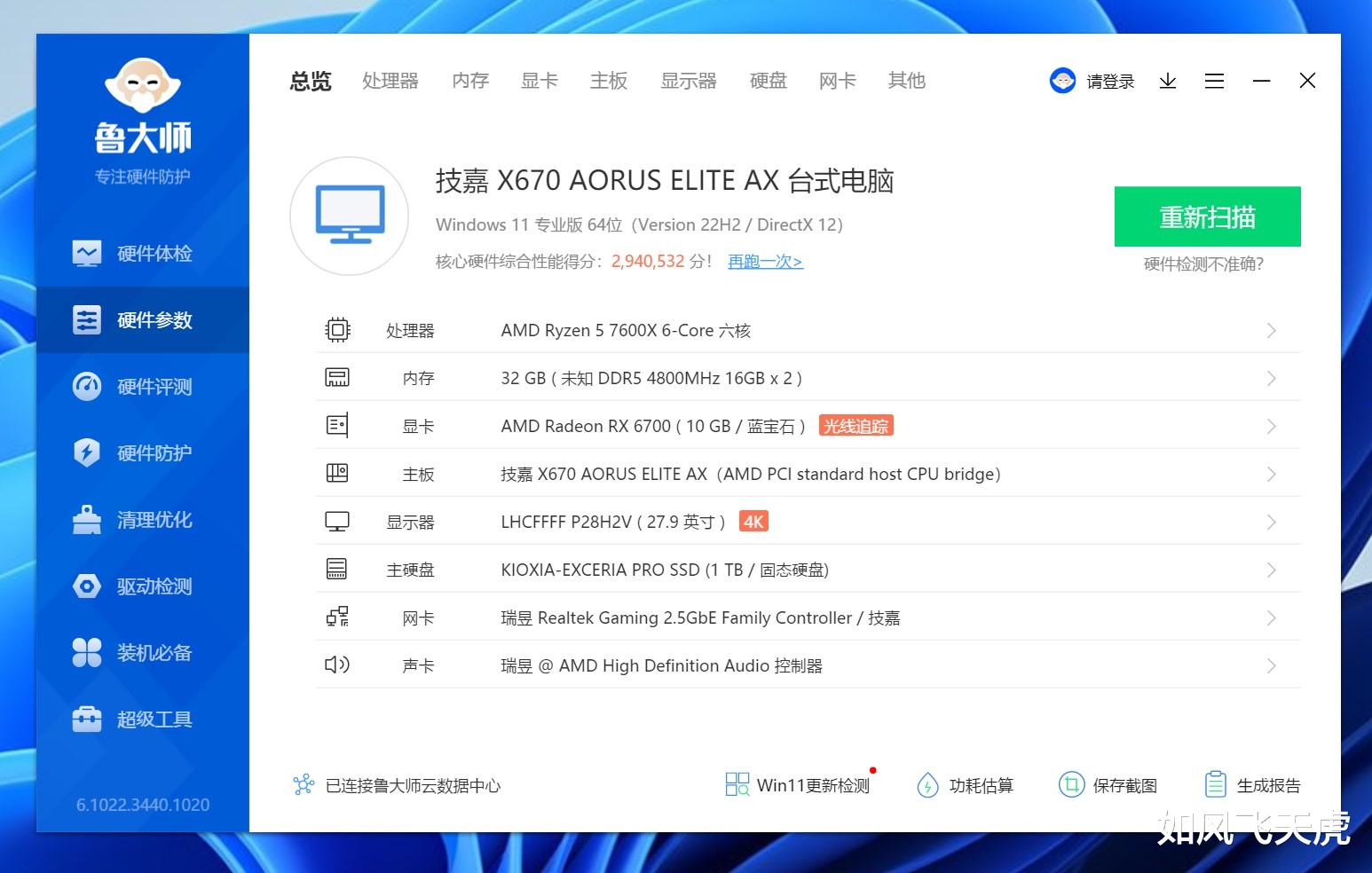Switch to the 硬盘 tab
The height and width of the screenshot is (873, 1372).
coord(768,81)
